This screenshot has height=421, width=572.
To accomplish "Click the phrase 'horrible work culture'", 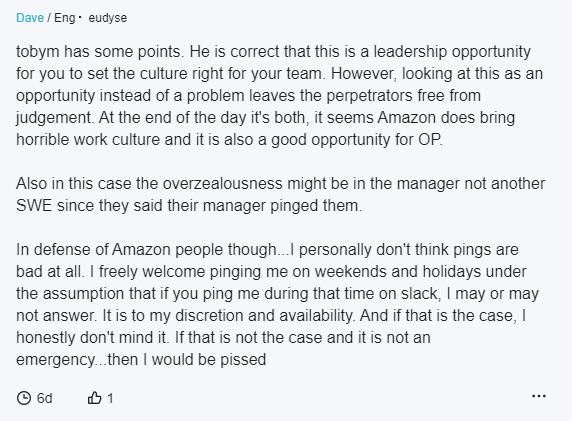I will [88, 140].
